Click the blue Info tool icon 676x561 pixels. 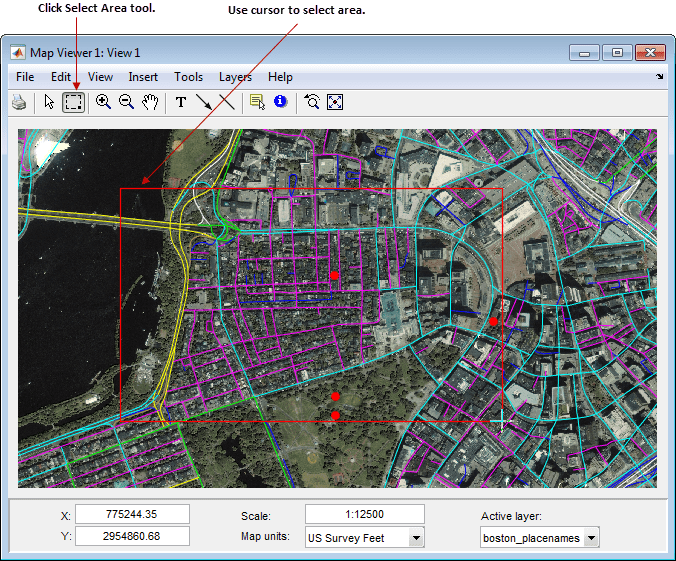(280, 102)
